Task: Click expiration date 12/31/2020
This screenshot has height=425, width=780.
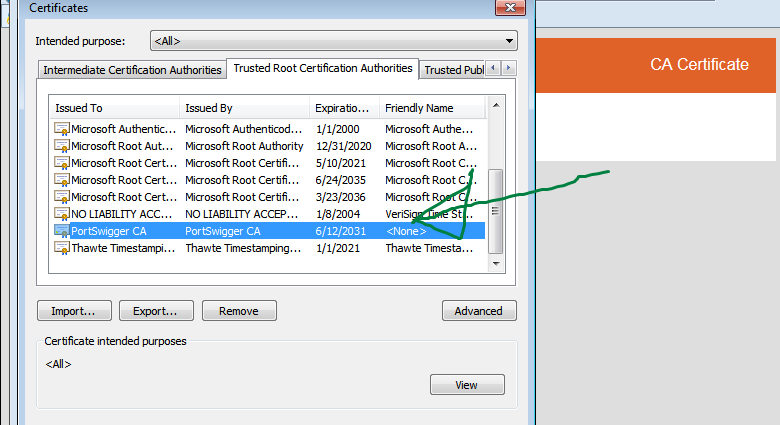Action: click(343, 146)
